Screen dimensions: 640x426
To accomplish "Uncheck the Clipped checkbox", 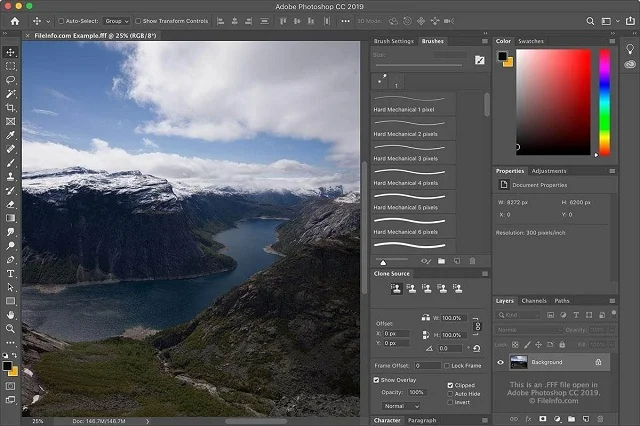I will (450, 385).
